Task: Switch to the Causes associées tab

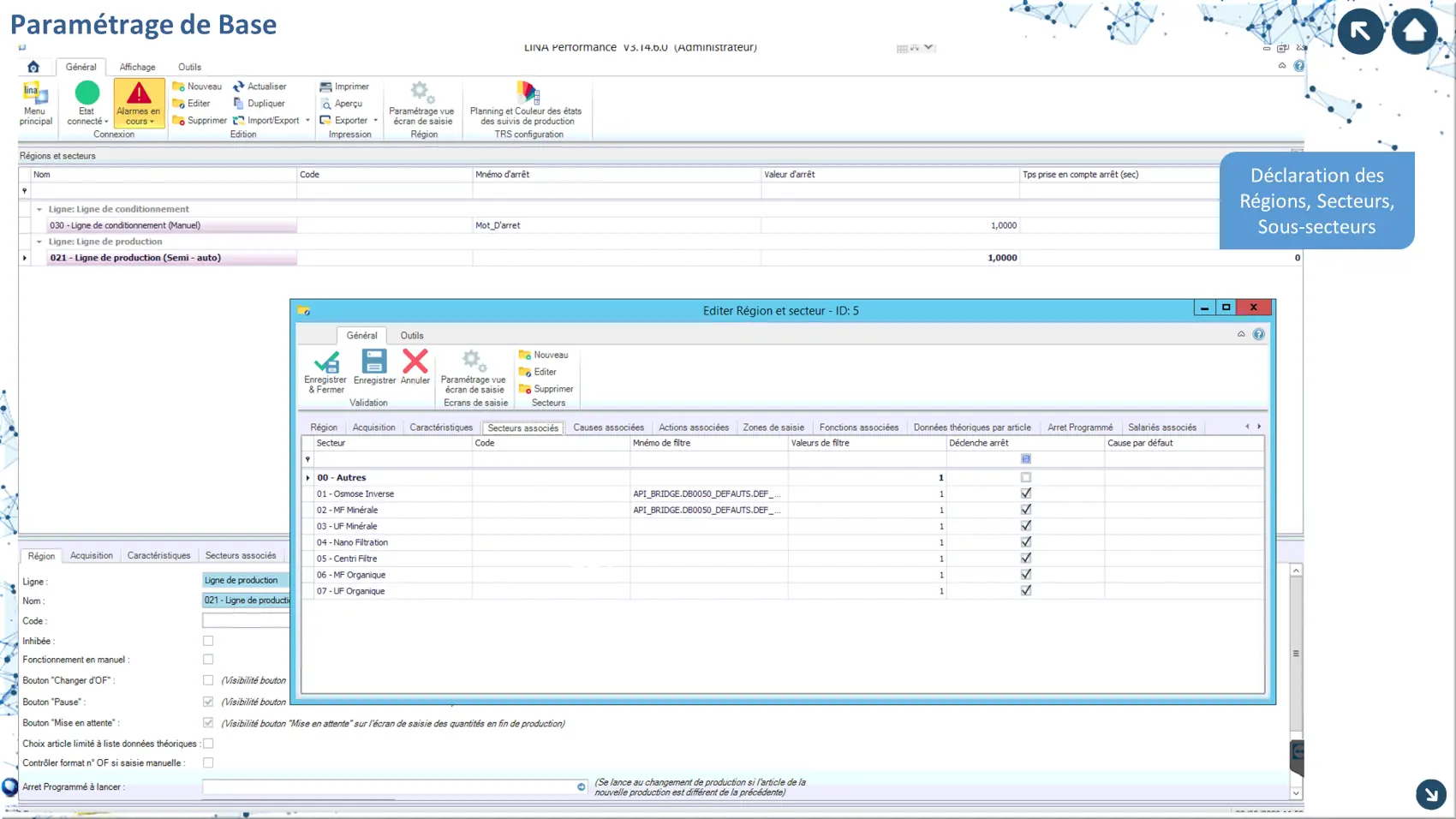Action: [x=608, y=427]
